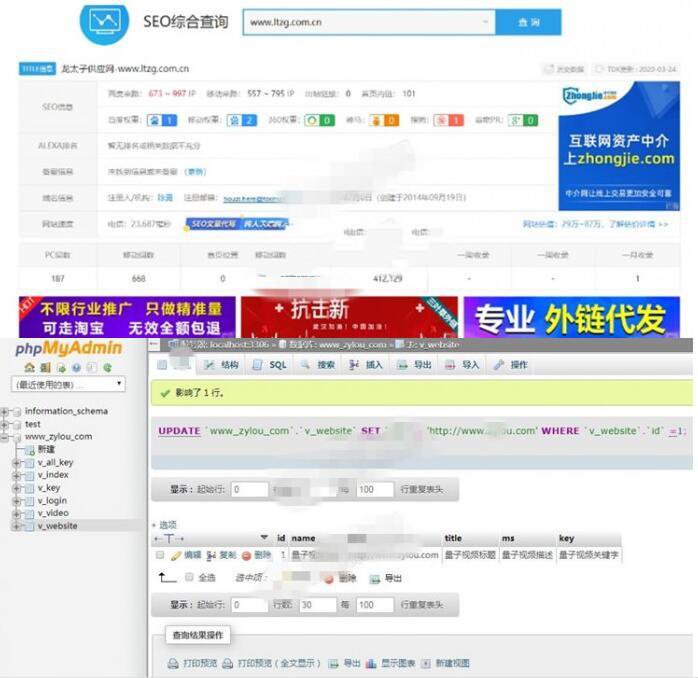Image resolution: width=698 pixels, height=678 pixels.
Task: Click the 打印预览 printer icon
Action: coord(173,664)
